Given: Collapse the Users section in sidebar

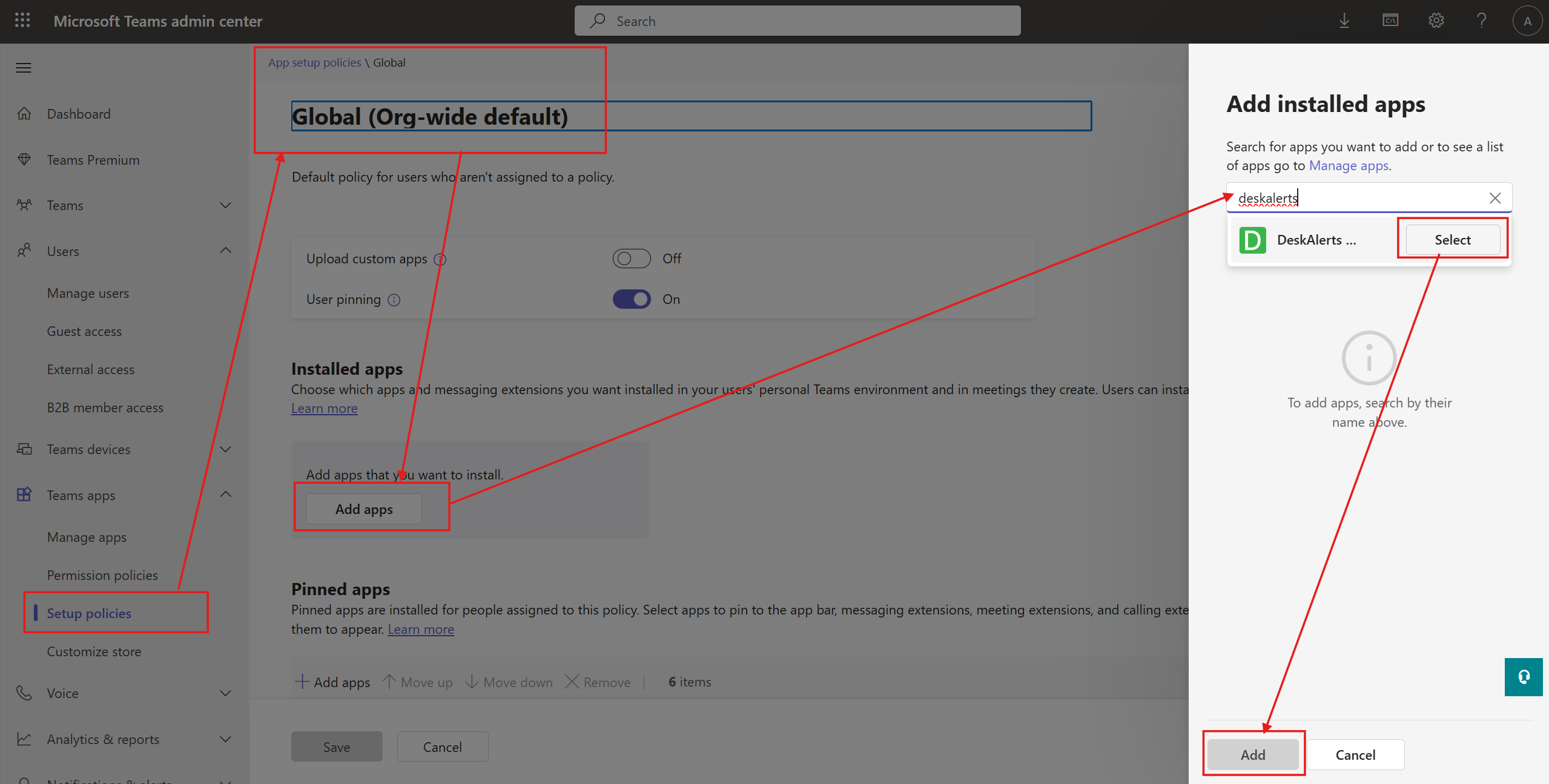Looking at the screenshot, I should (x=225, y=251).
